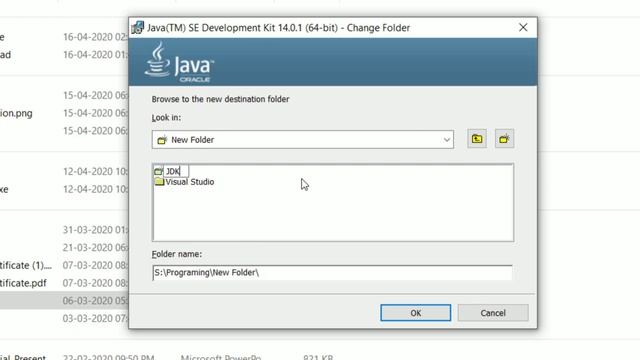Click the Cancel button
The height and width of the screenshot is (360, 640).
[493, 313]
